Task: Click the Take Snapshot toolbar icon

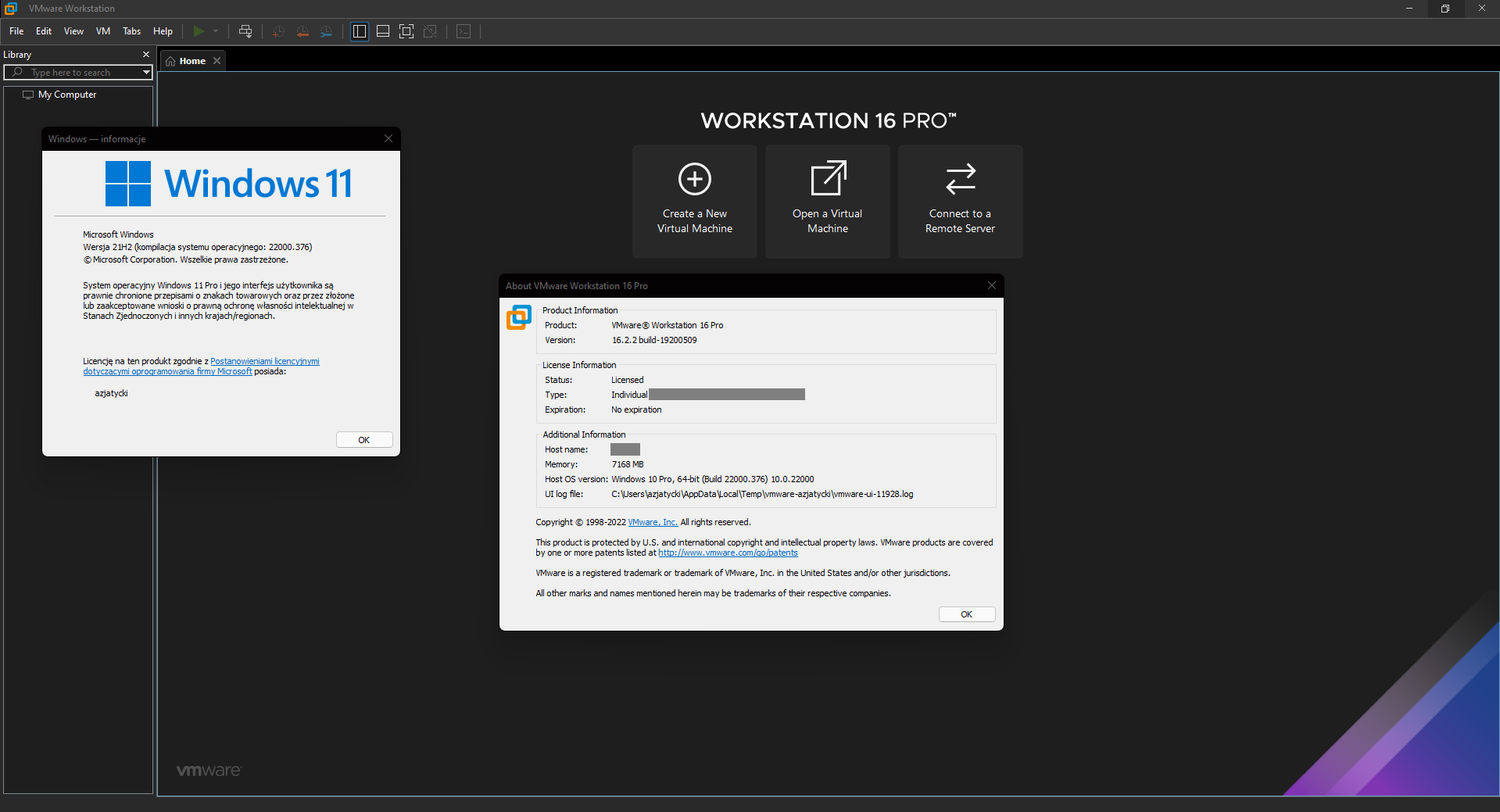Action: [278, 31]
